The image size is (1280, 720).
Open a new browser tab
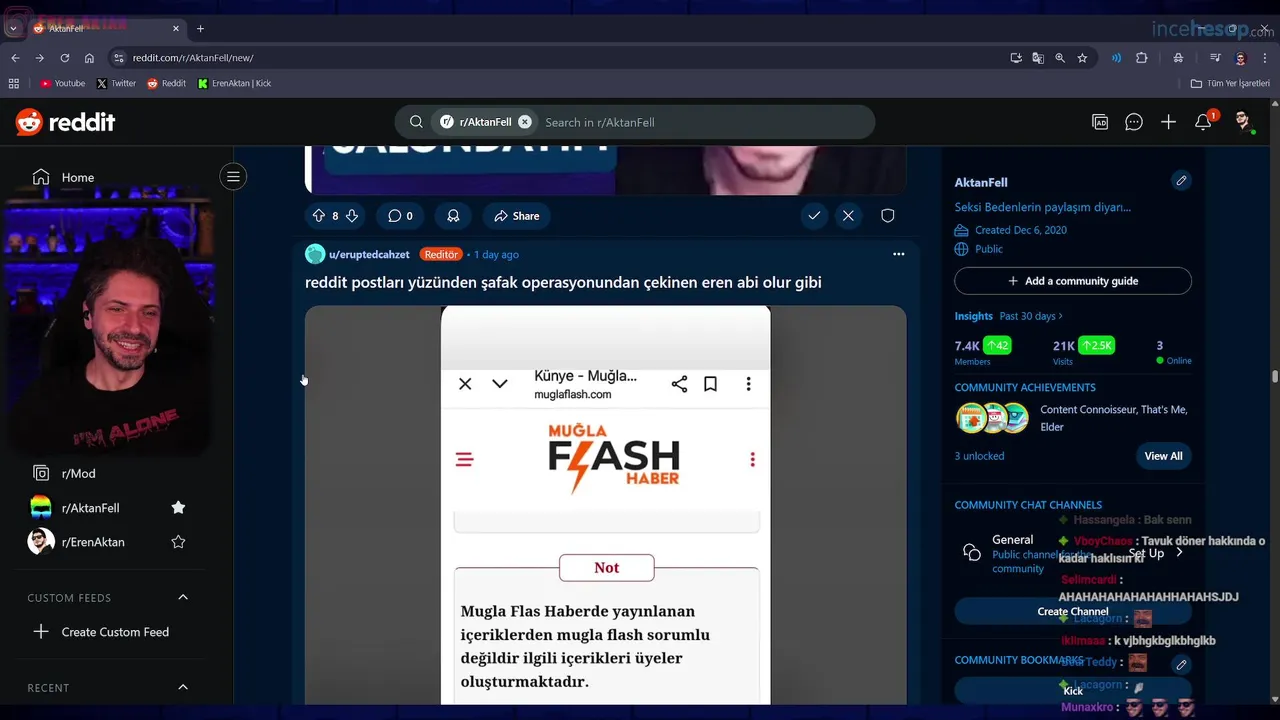point(200,28)
